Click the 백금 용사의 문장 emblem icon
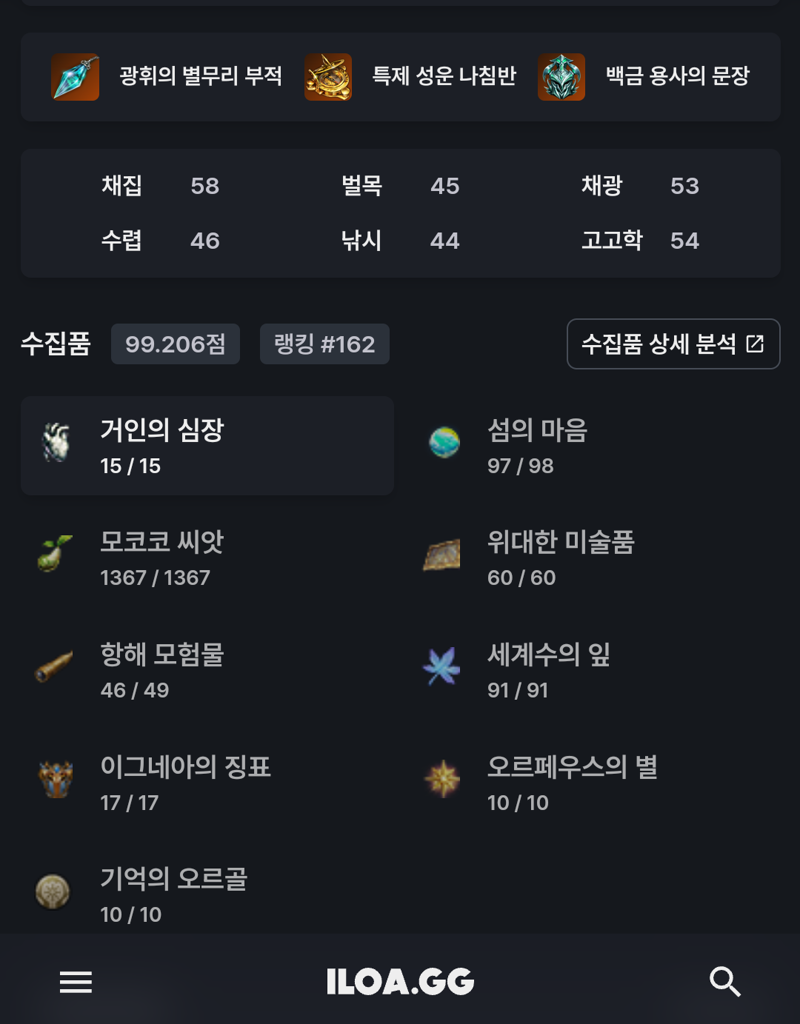 pyautogui.click(x=561, y=77)
